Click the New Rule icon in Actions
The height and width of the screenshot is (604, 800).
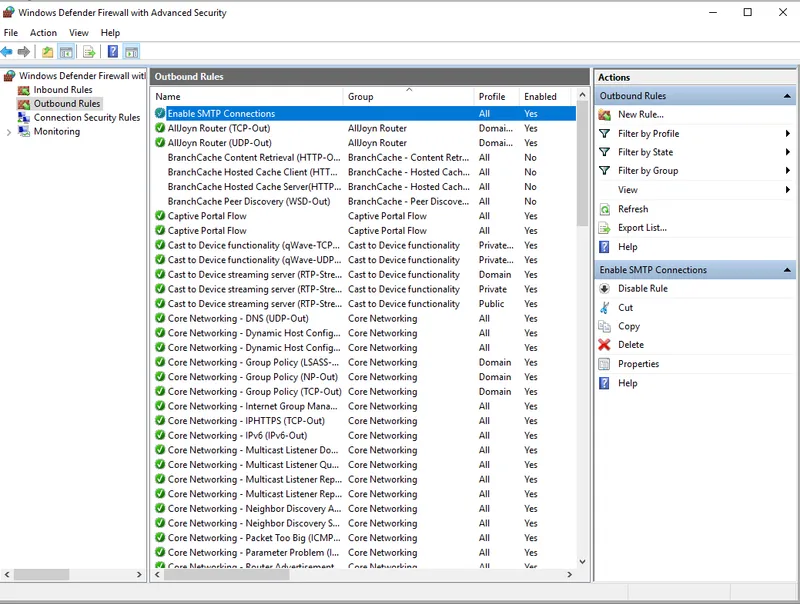(x=604, y=115)
